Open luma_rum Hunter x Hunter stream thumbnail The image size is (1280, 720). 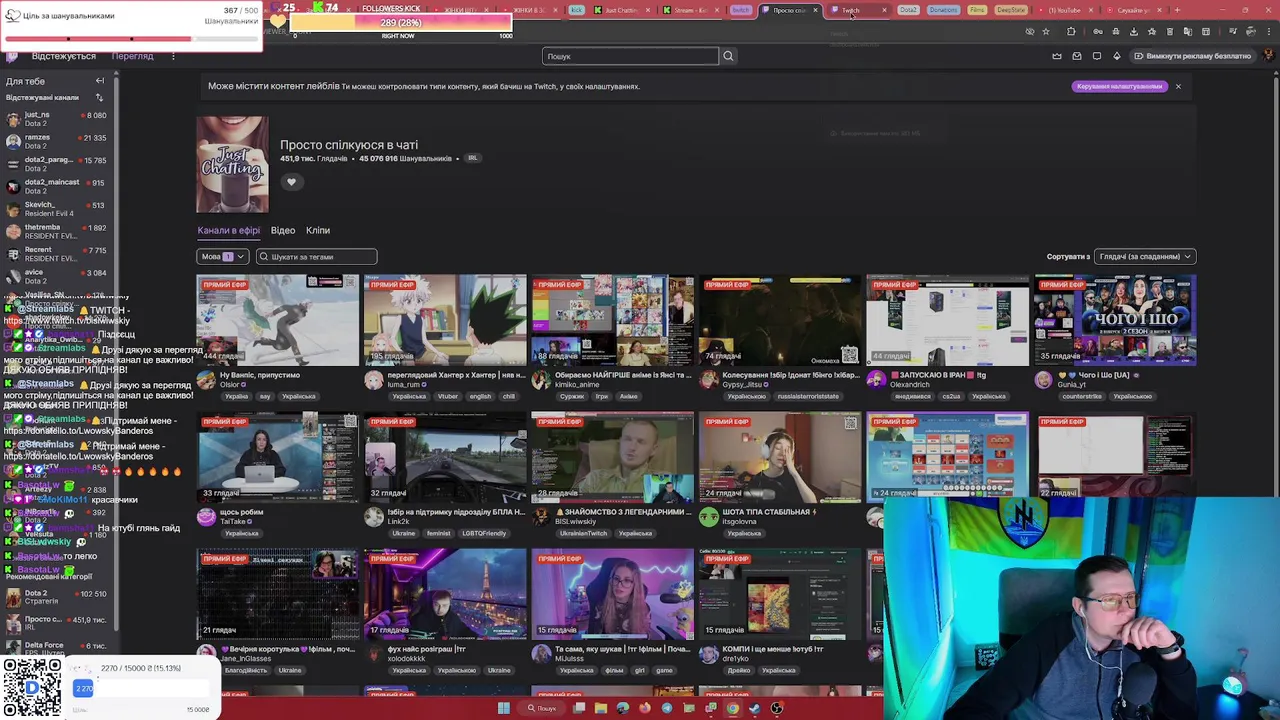445,320
